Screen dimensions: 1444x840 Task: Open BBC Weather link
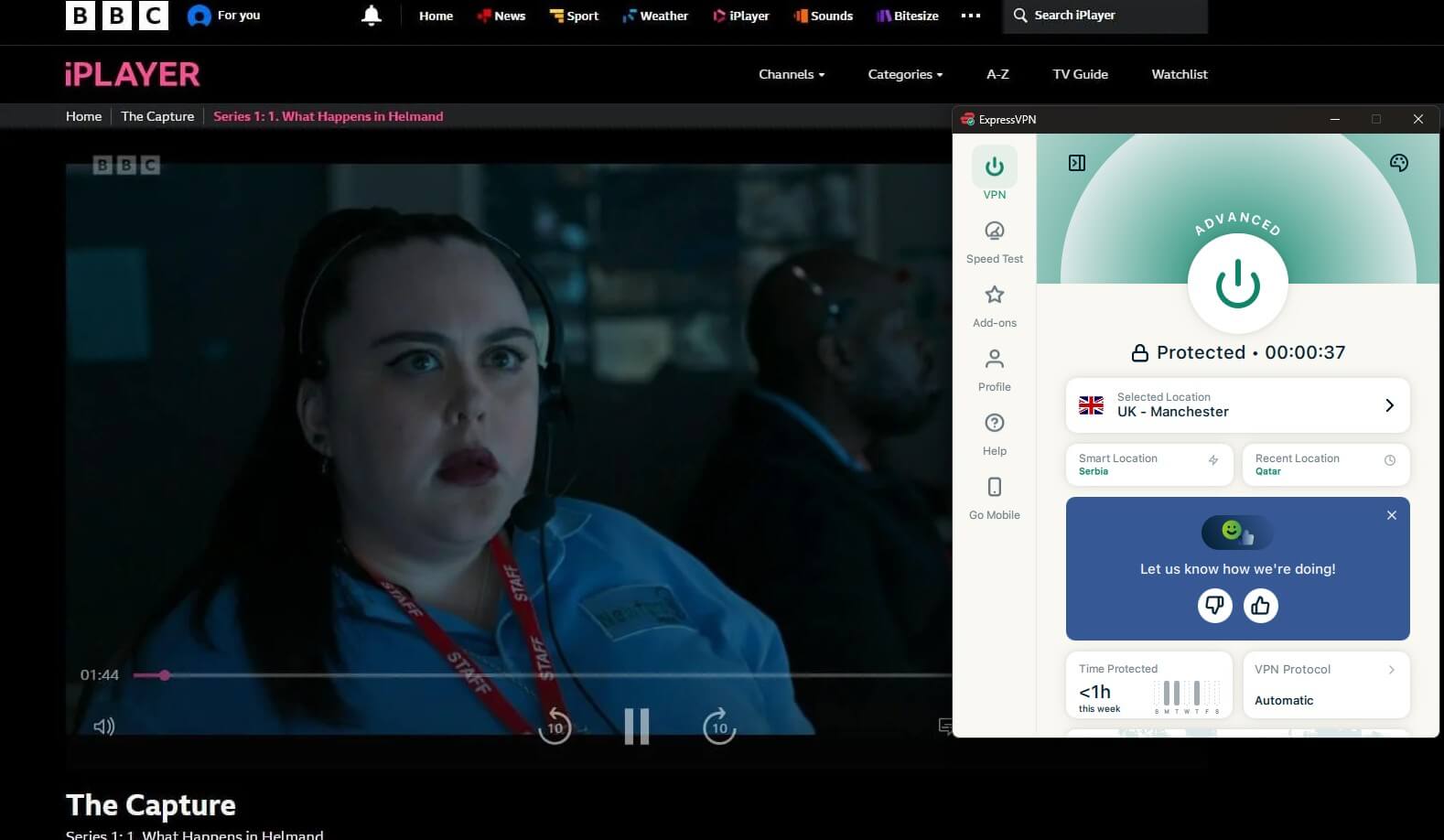655,16
